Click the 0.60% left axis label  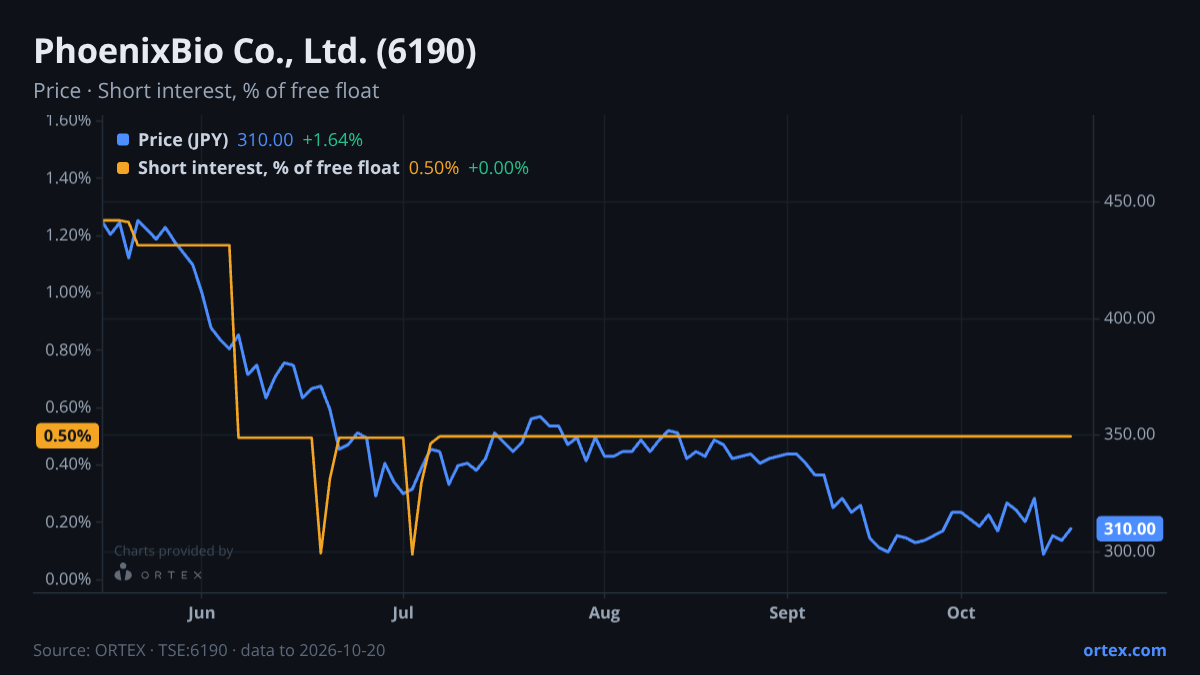click(68, 407)
